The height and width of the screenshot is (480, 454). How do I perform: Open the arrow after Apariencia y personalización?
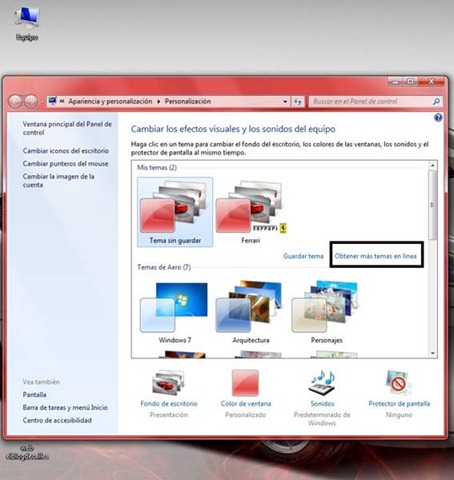tap(158, 101)
